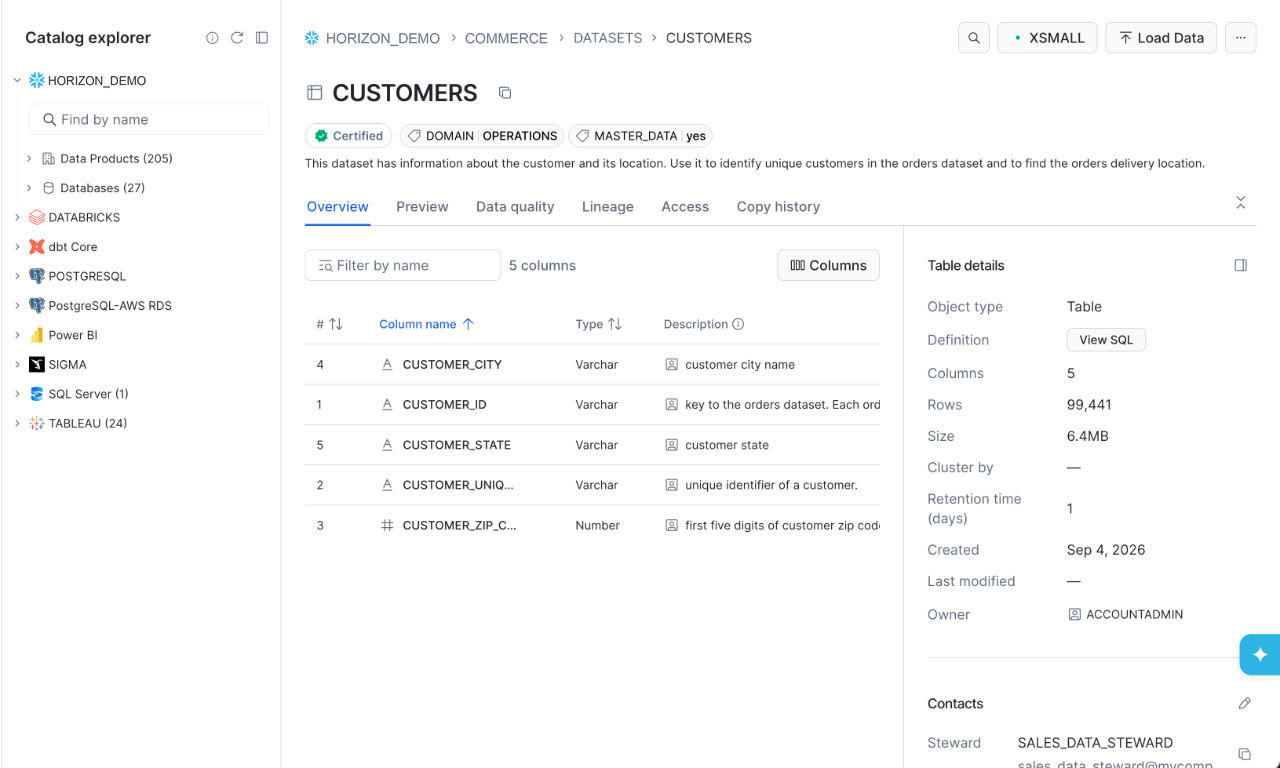Click the MASTER_DATA yes tag
This screenshot has height=768, width=1280.
640,136
